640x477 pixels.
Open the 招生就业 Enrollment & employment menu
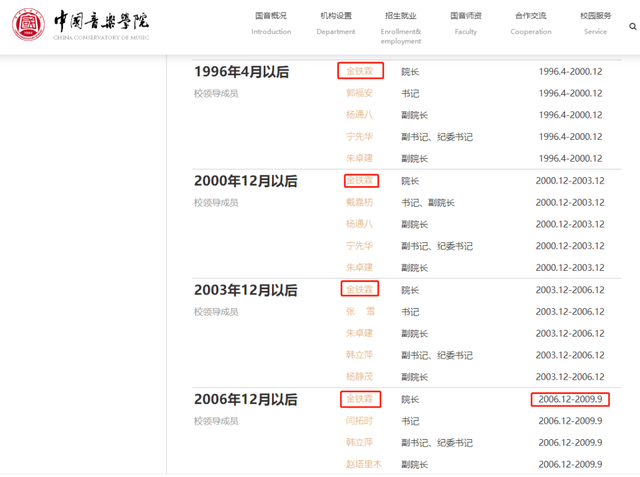click(x=401, y=28)
